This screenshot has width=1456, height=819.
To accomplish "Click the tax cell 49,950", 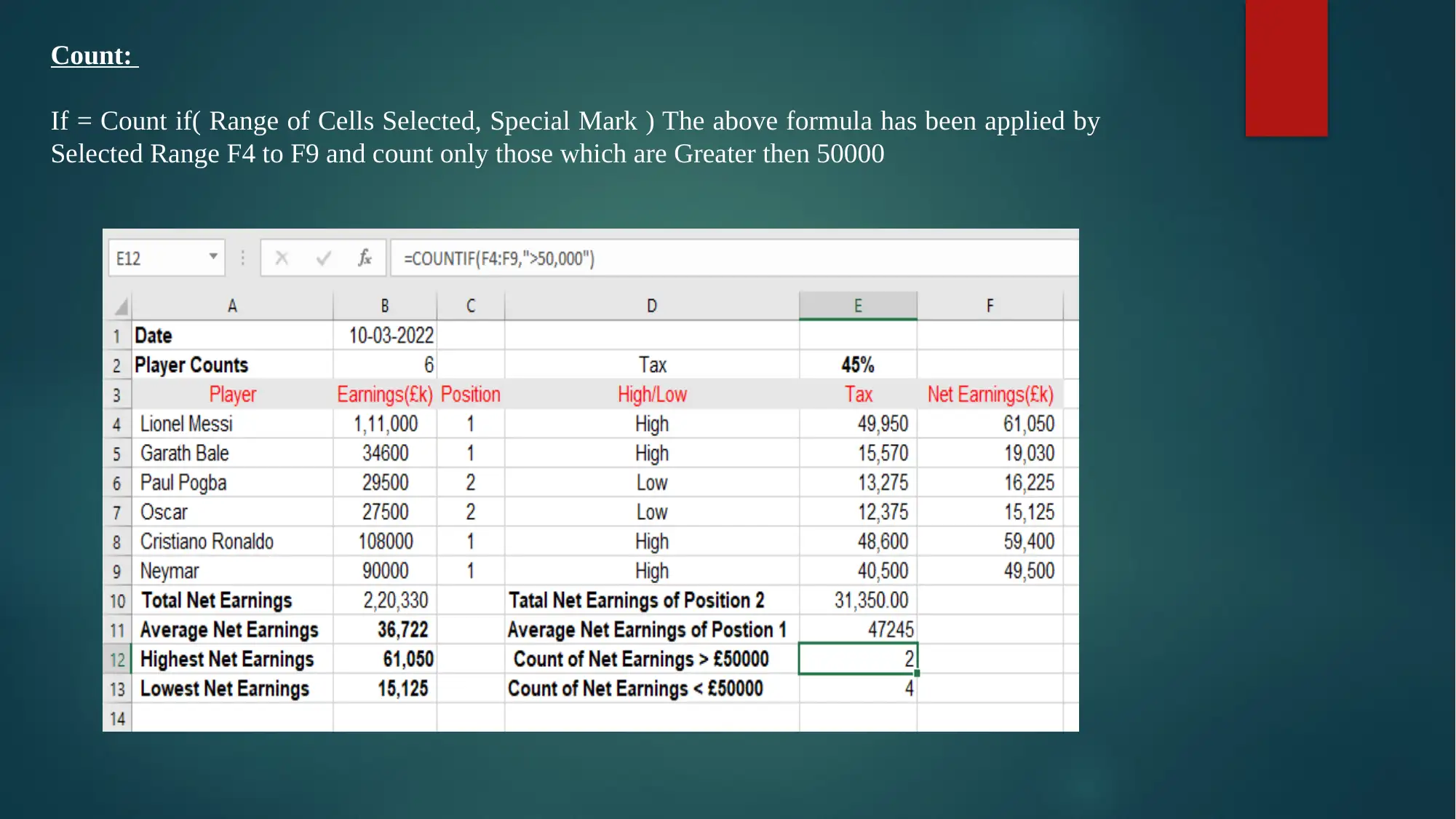I will pyautogui.click(x=858, y=424).
